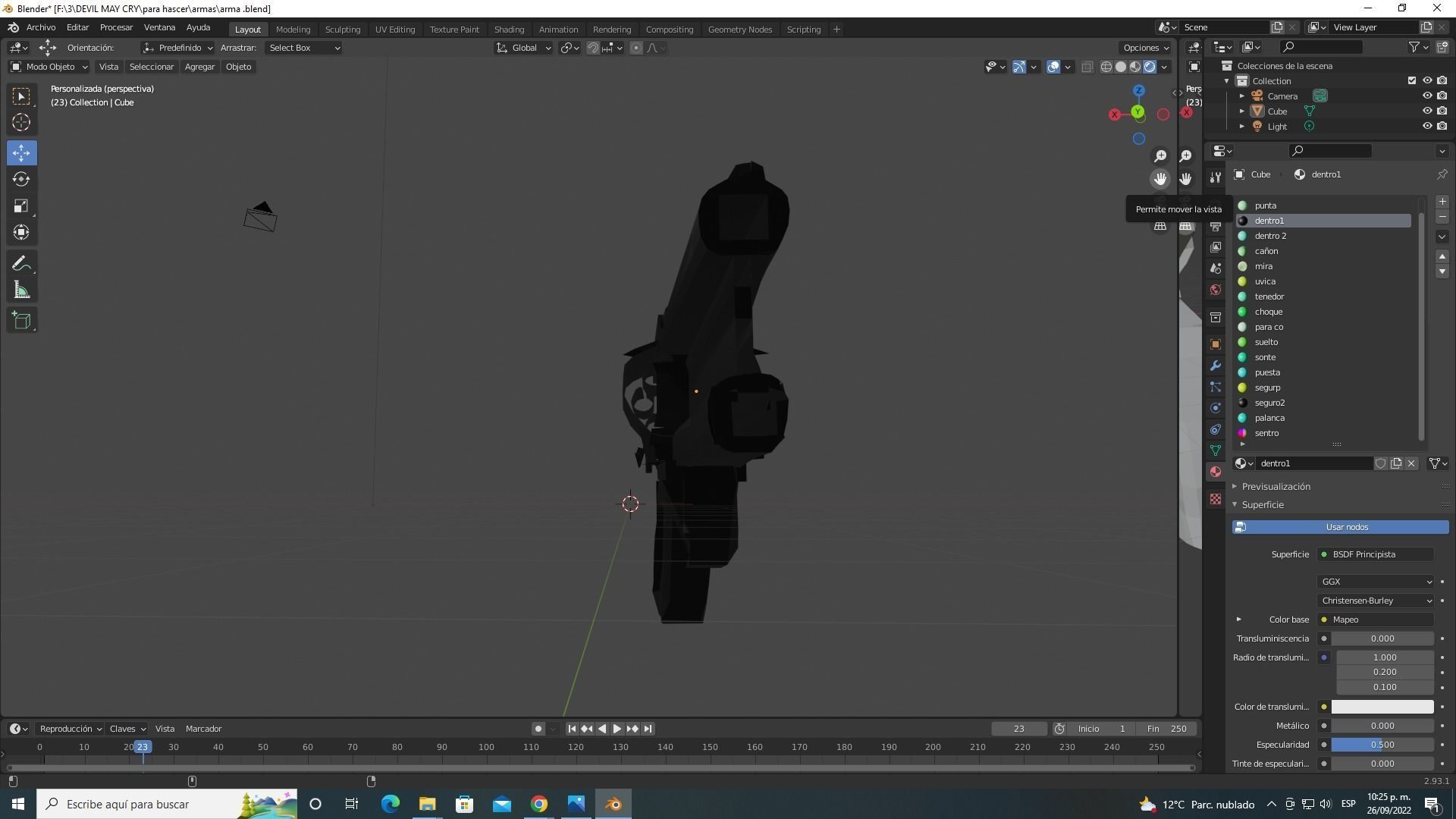
Task: Unlink the dentro1 material with X
Action: (1411, 463)
